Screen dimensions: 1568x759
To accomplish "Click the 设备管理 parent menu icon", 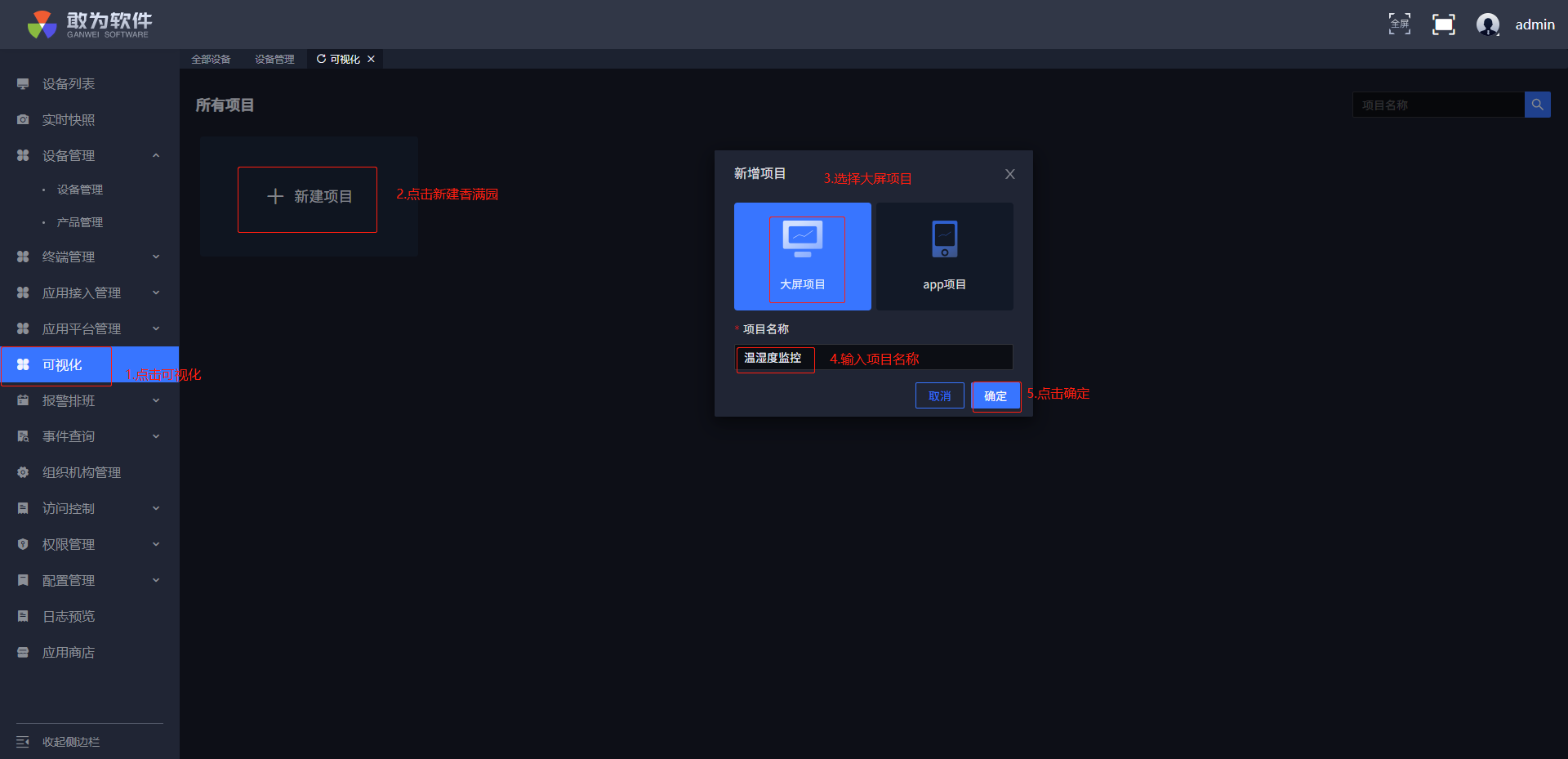I will tap(23, 156).
